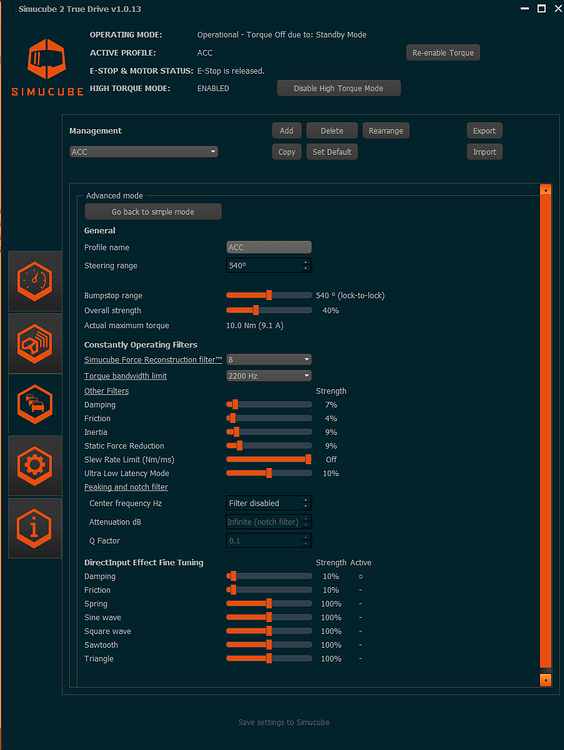Viewport: 564px width, 750px height.
Task: Click Torque bandwidth limit link
Action: tap(125, 375)
